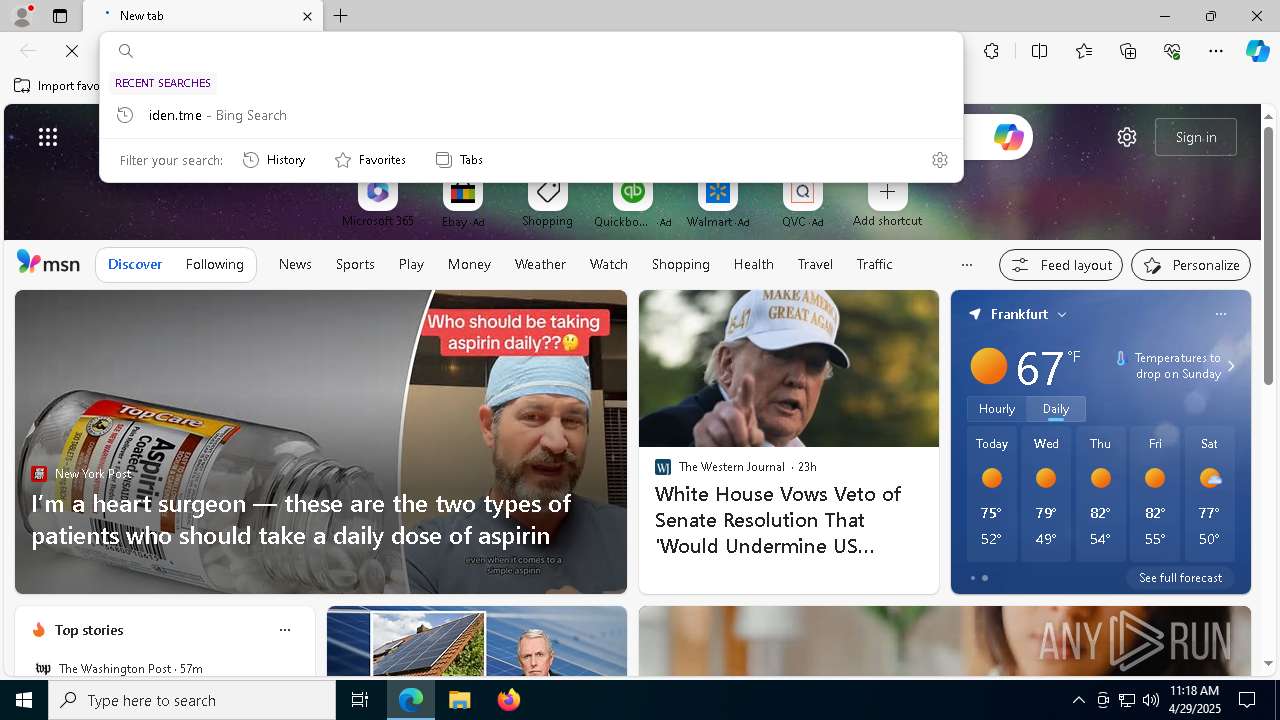Switch weather to Daily view
This screenshot has width=1280, height=720.
1056,409
